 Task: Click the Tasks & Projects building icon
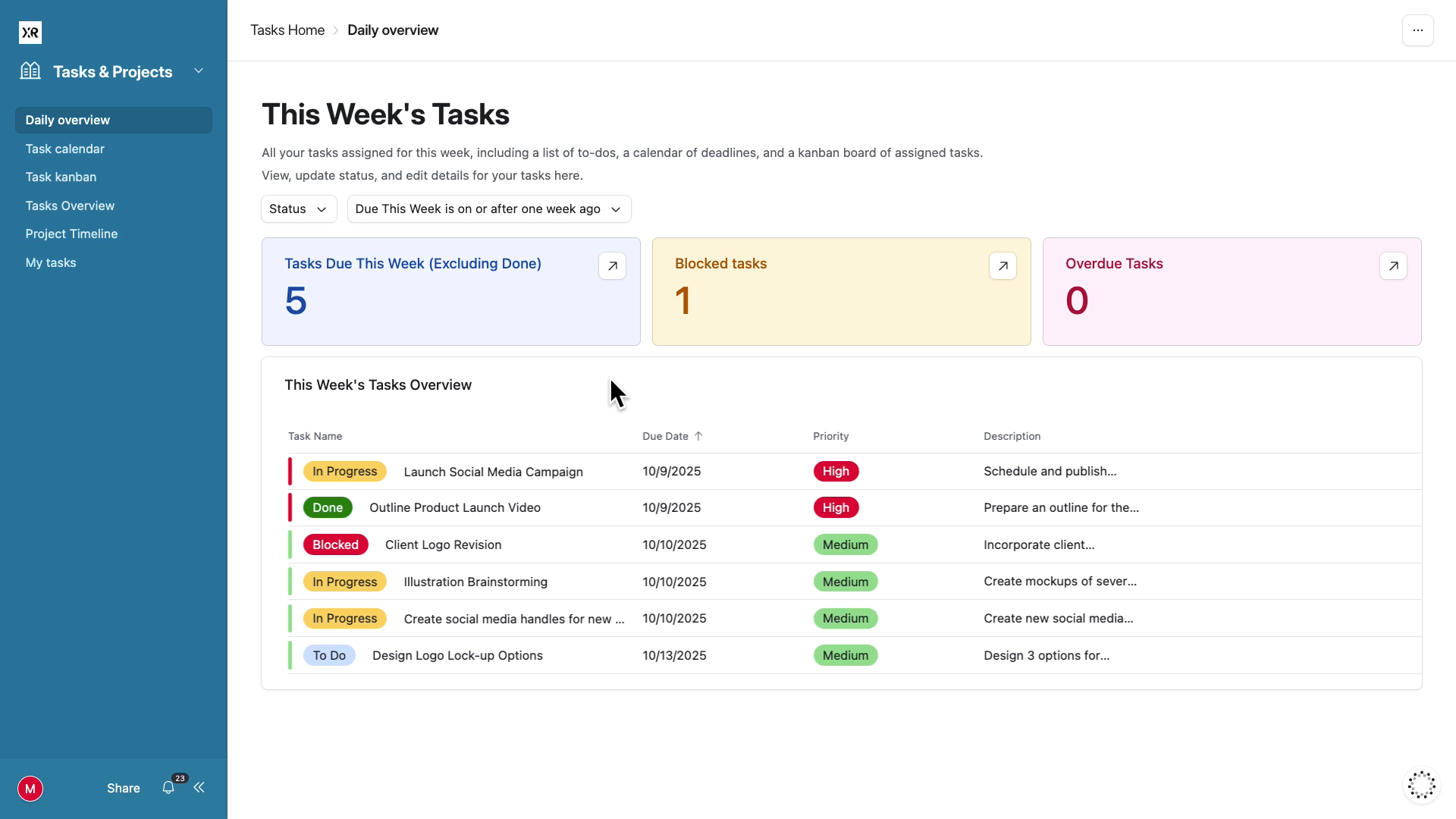(30, 71)
